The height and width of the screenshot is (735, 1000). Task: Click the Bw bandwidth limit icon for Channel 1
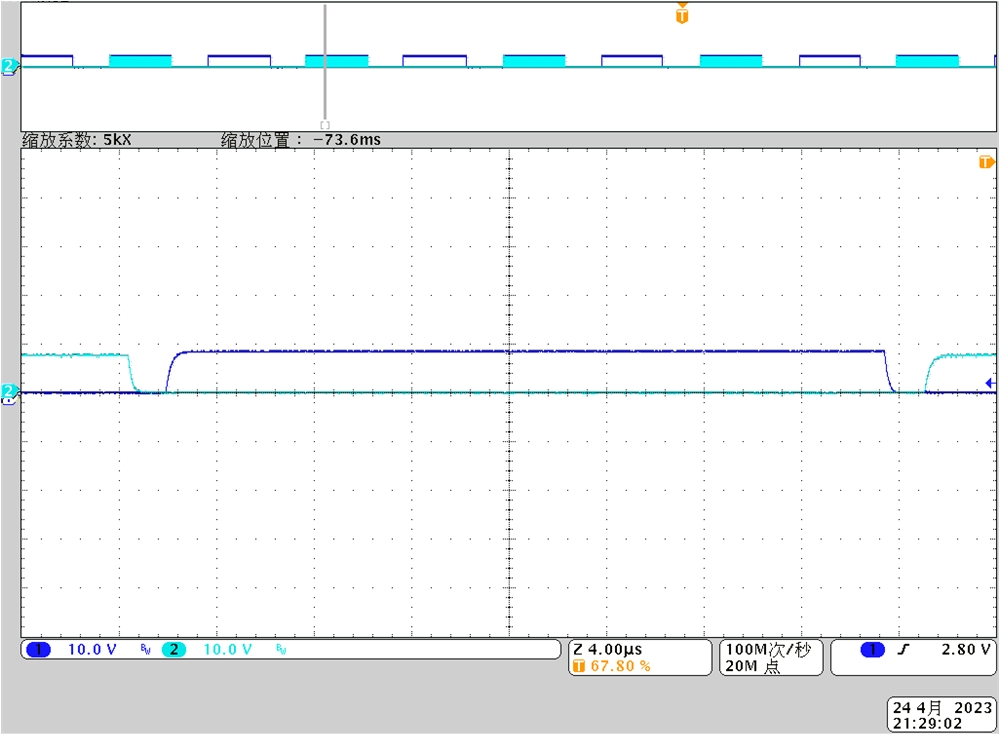pos(146,649)
